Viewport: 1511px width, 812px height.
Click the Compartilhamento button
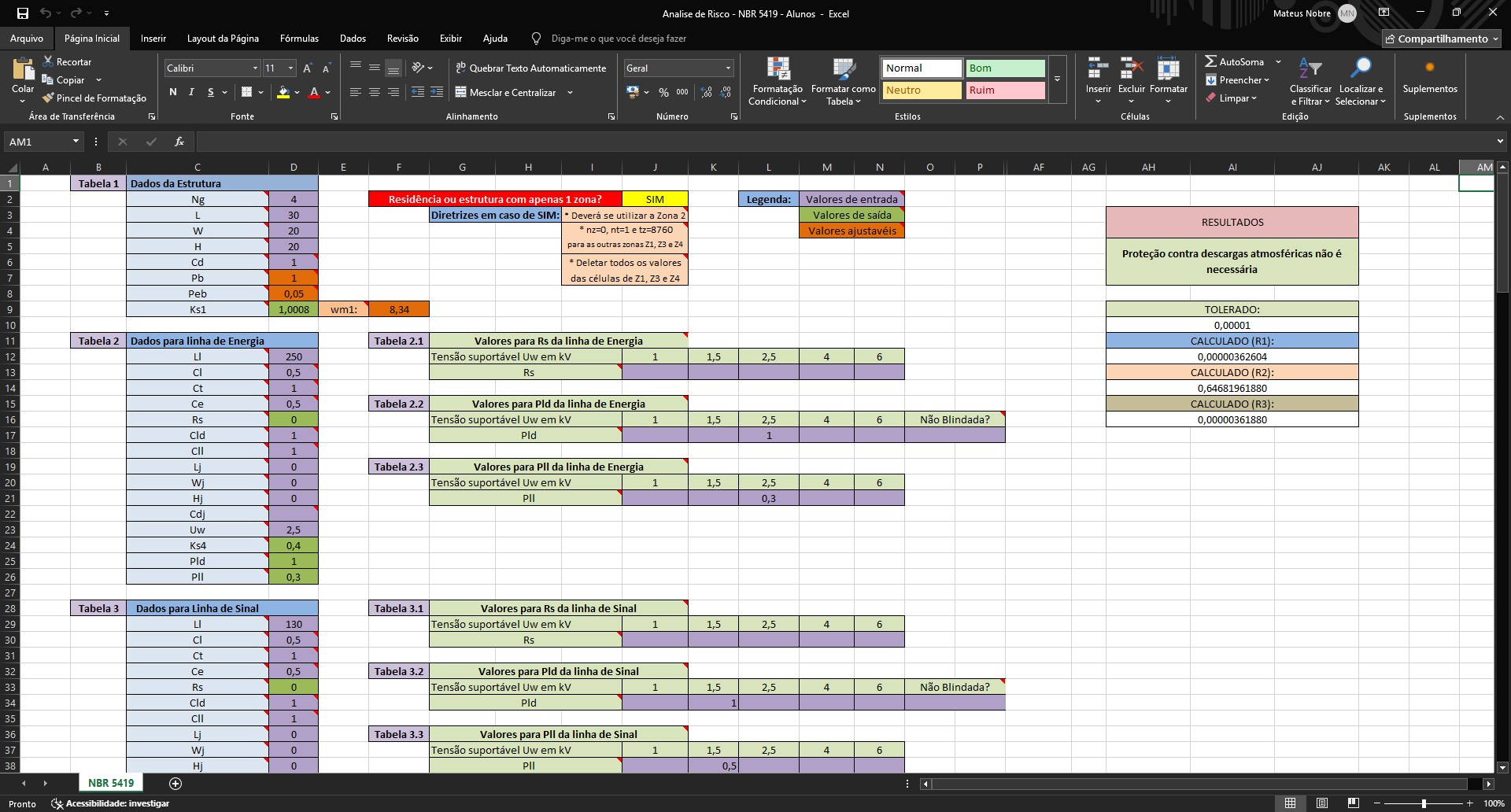point(1441,39)
